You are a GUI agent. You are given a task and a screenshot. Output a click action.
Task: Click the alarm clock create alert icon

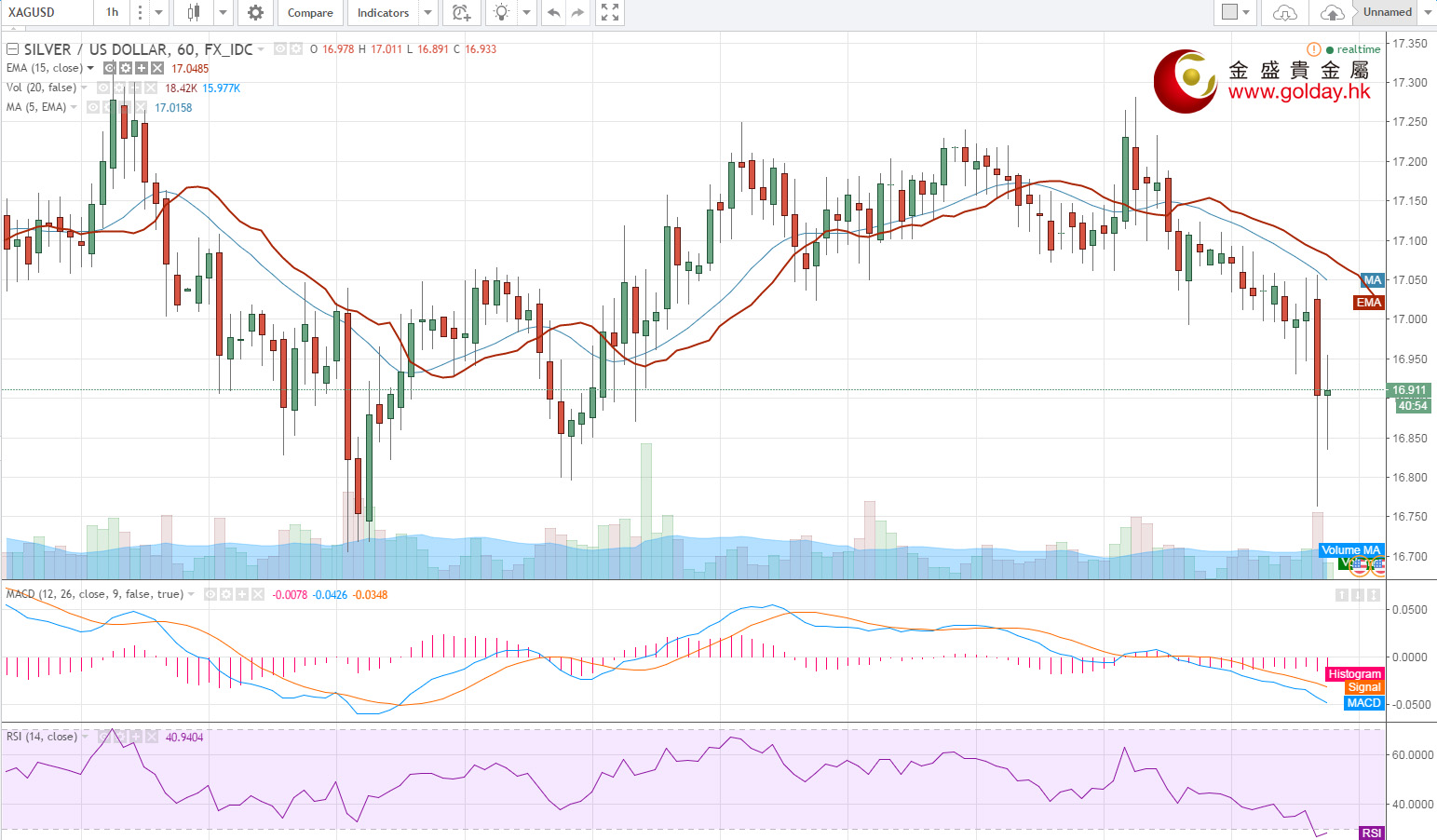(461, 13)
